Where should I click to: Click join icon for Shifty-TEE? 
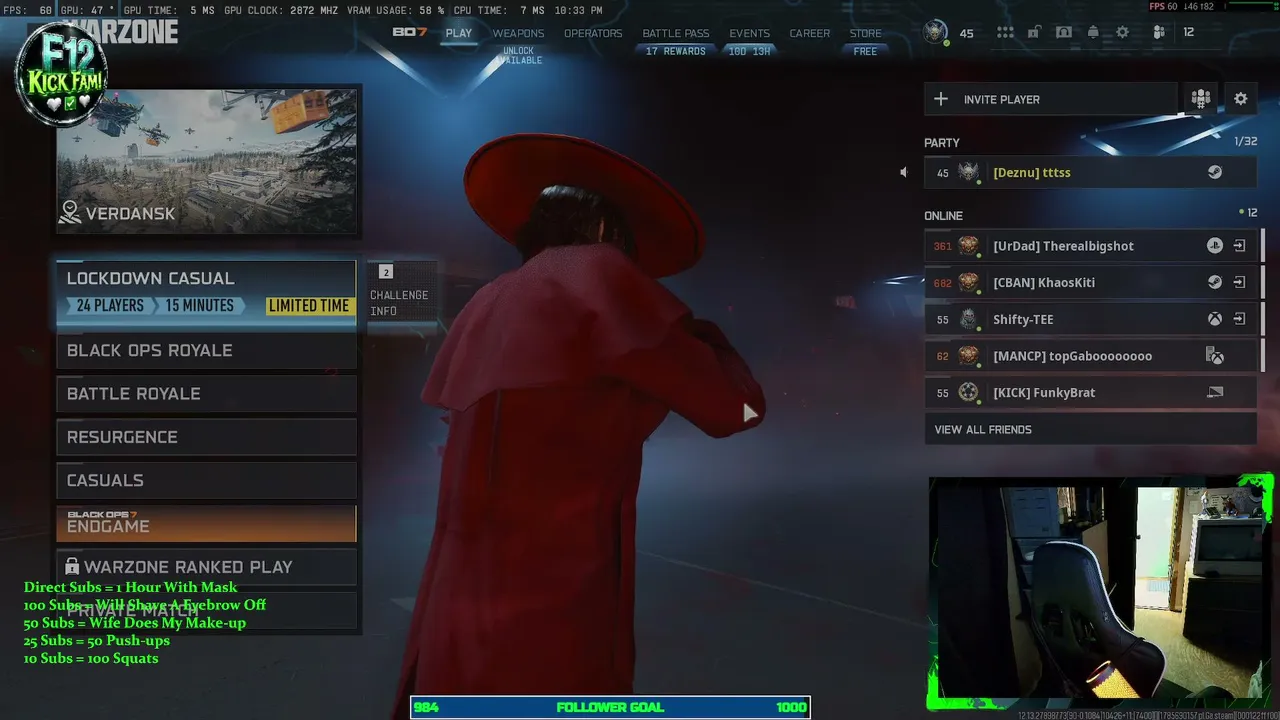click(x=1239, y=319)
